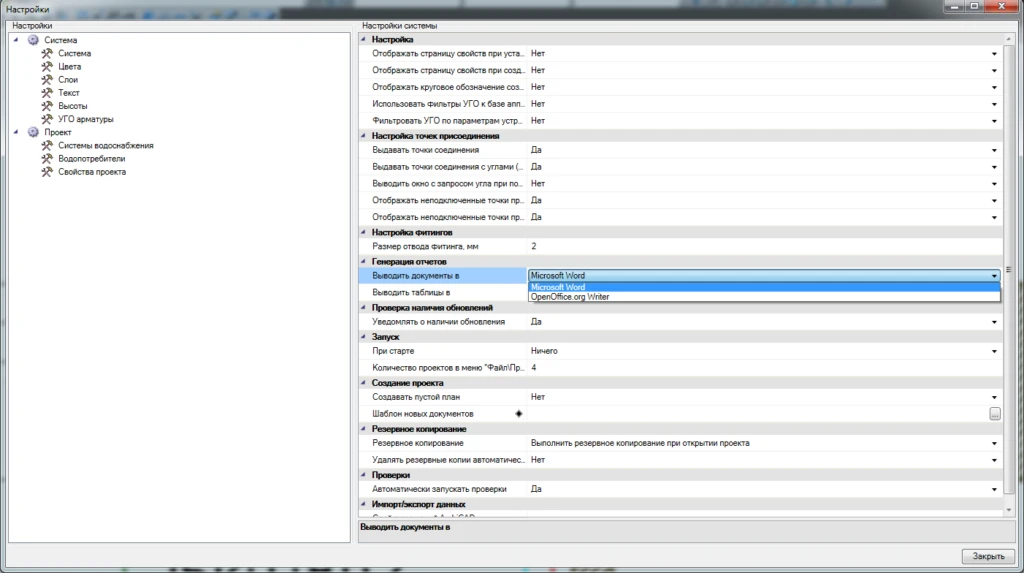Click the wrench icon beside Цвета
The image size is (1024, 573).
47,67
